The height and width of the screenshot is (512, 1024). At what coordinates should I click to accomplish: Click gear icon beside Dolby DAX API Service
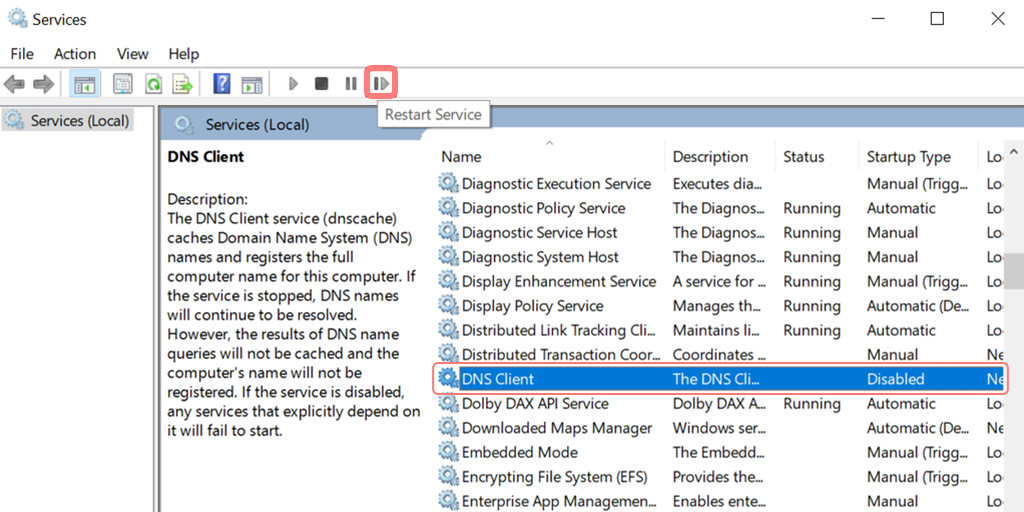[x=448, y=404]
